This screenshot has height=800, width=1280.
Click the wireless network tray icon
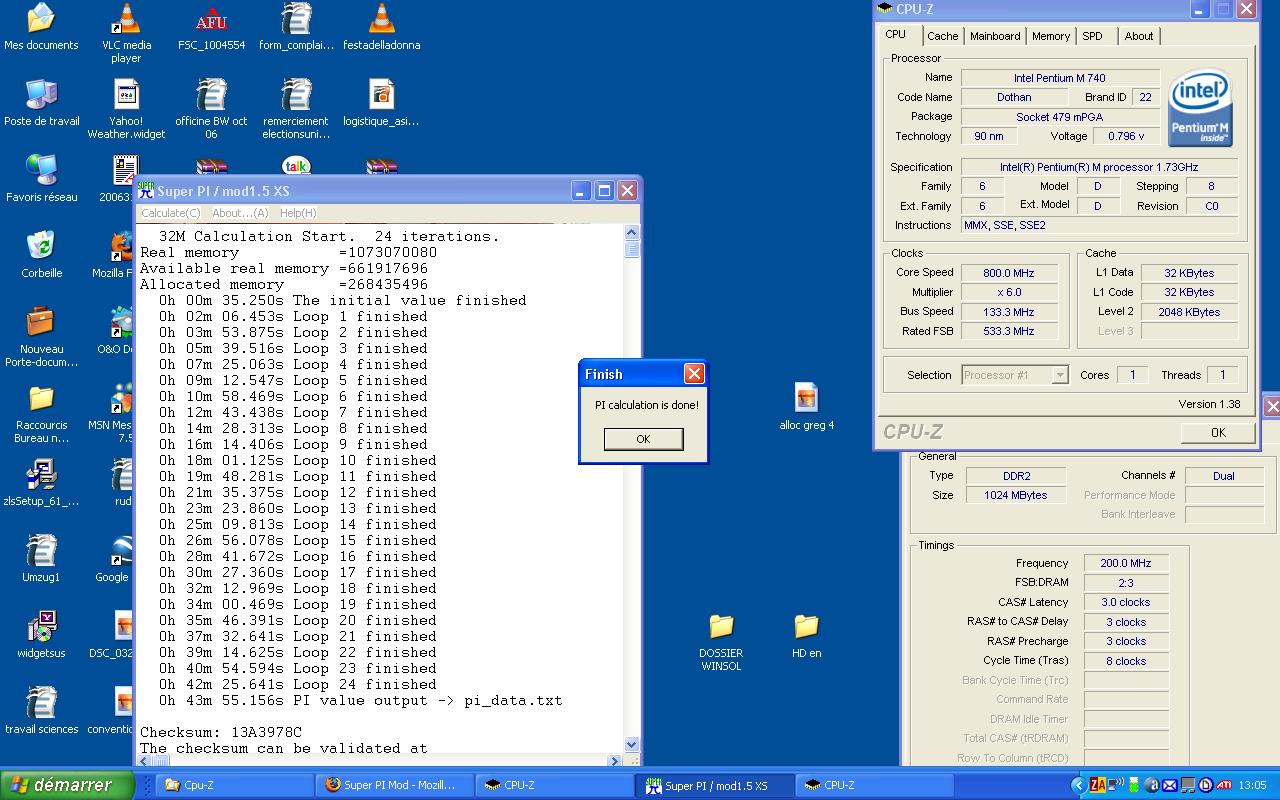[1116, 785]
